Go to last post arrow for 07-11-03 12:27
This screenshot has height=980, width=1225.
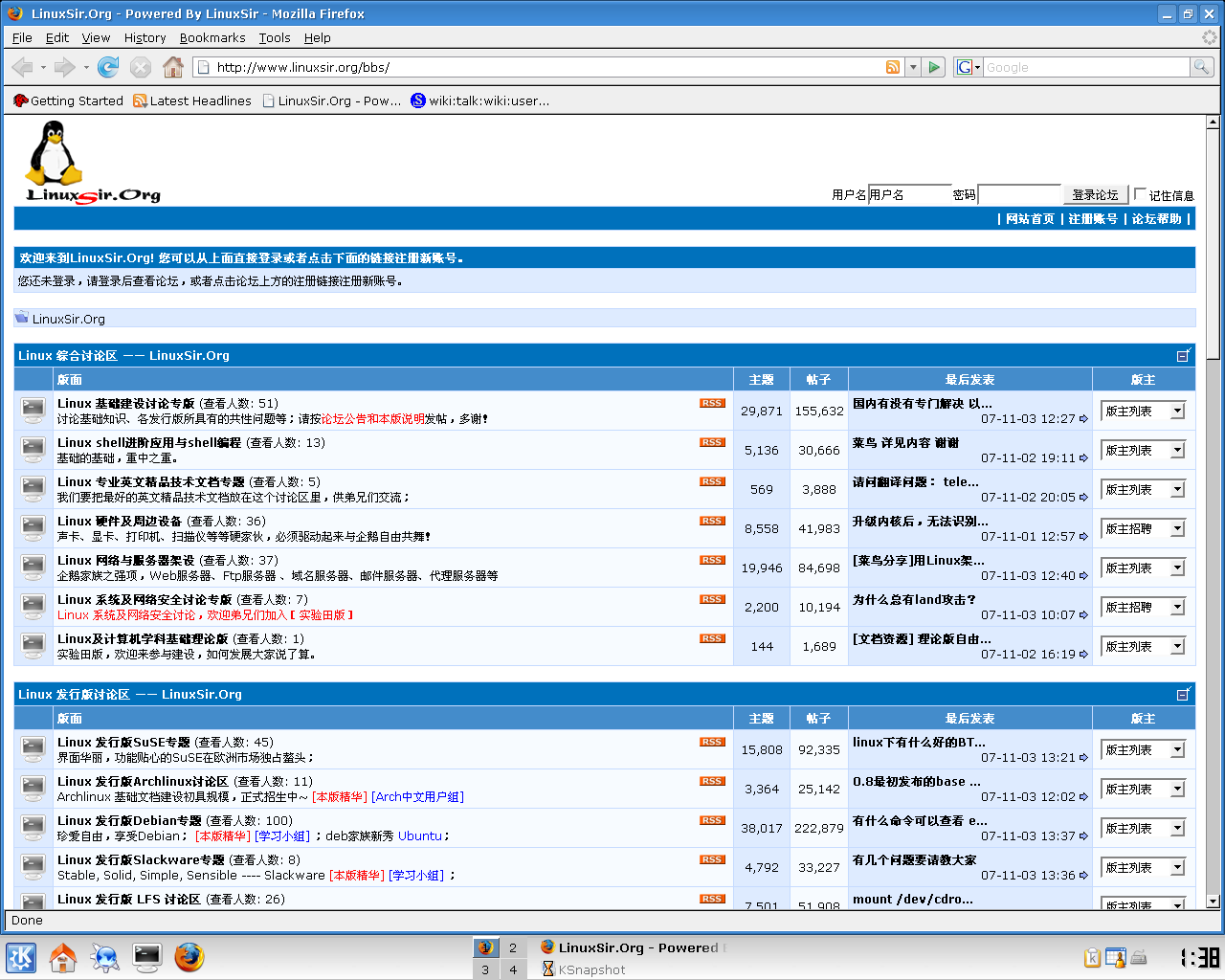pos(1083,419)
